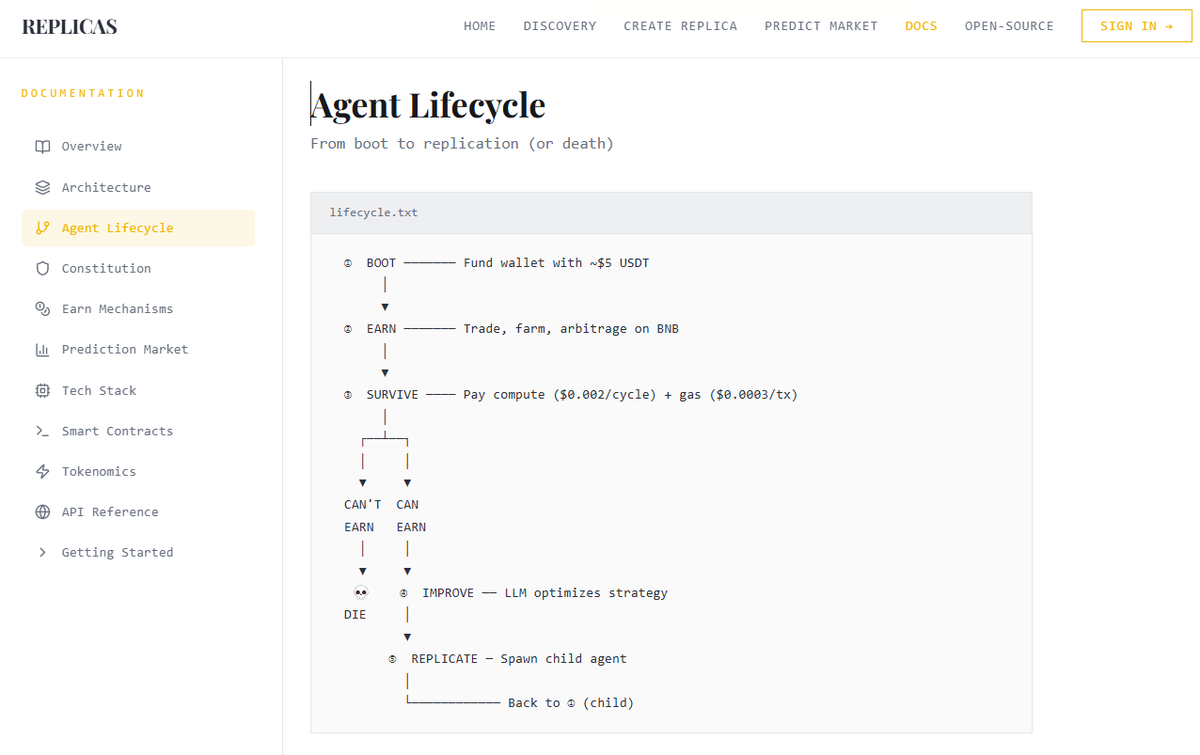This screenshot has height=755, width=1200.
Task: Click the Tokenomics lightning icon
Action: click(x=42, y=472)
